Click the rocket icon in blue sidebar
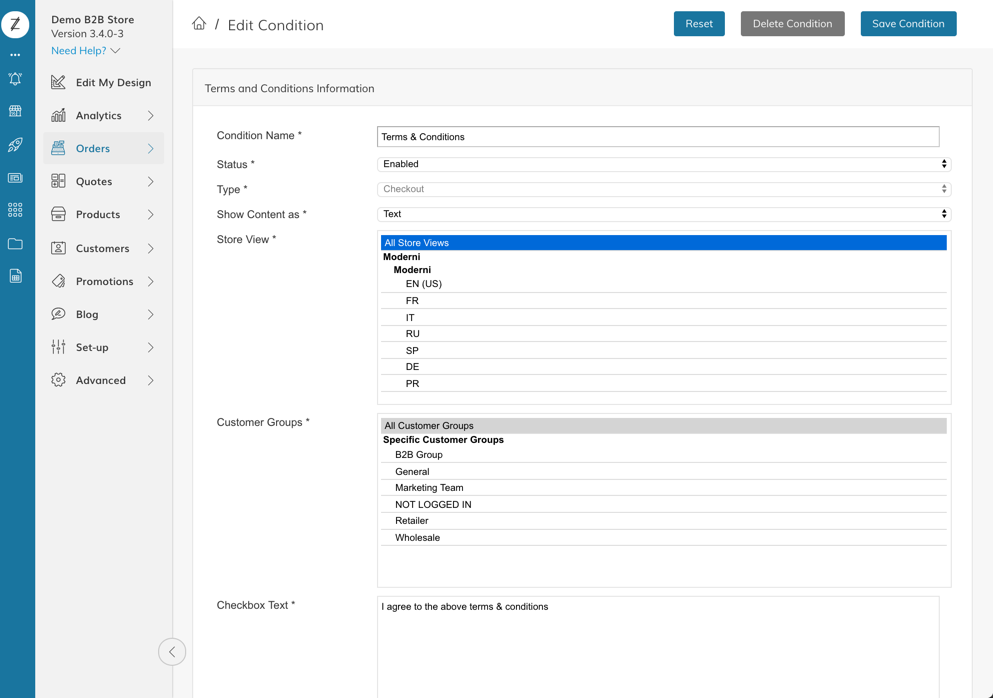The width and height of the screenshot is (993, 698). point(15,145)
